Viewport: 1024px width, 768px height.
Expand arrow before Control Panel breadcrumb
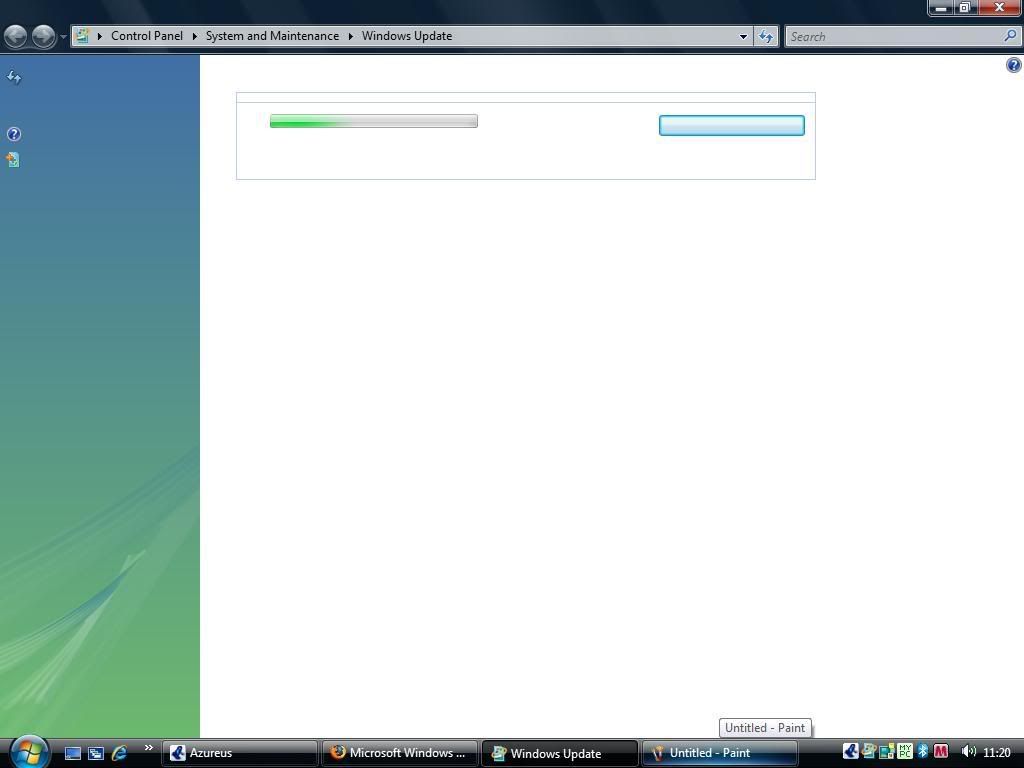[100, 36]
